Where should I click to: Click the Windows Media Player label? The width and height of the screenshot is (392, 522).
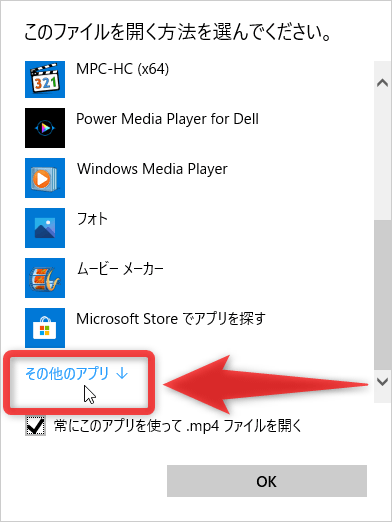(x=152, y=169)
